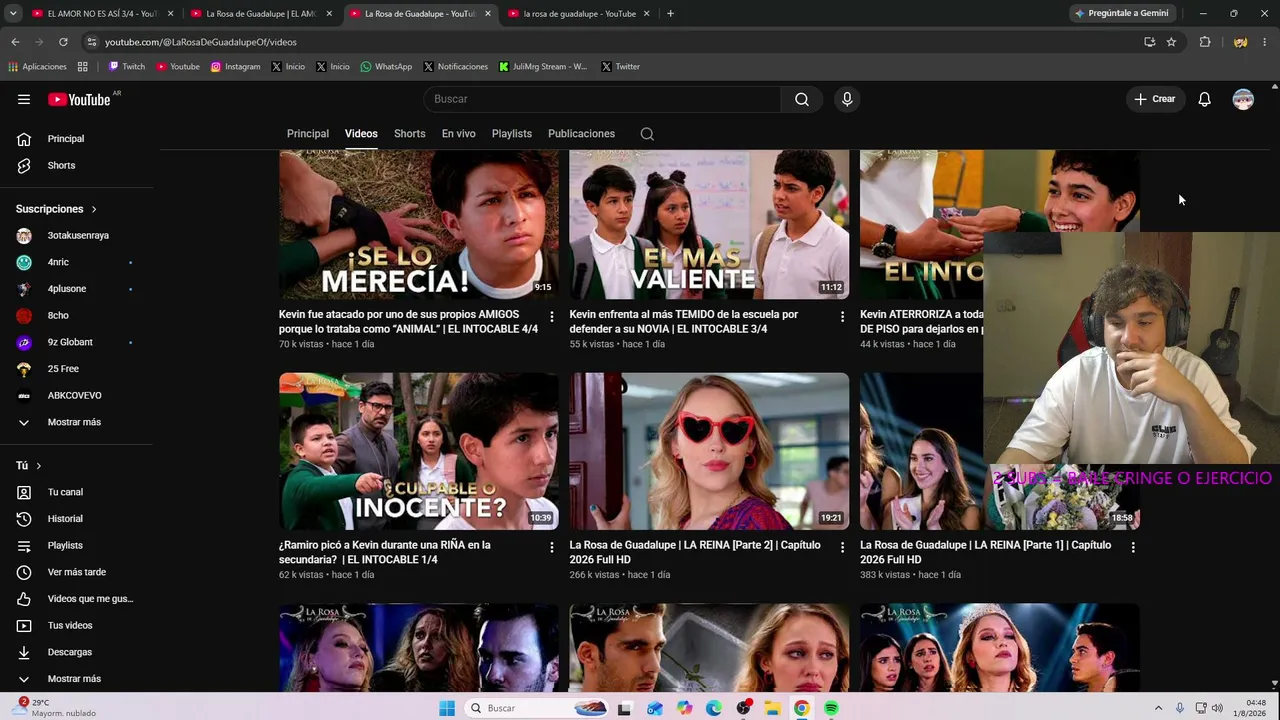The height and width of the screenshot is (720, 1280).
Task: Play the "EL MÁS VALIENTE" thumbnail video
Action: pos(709,225)
